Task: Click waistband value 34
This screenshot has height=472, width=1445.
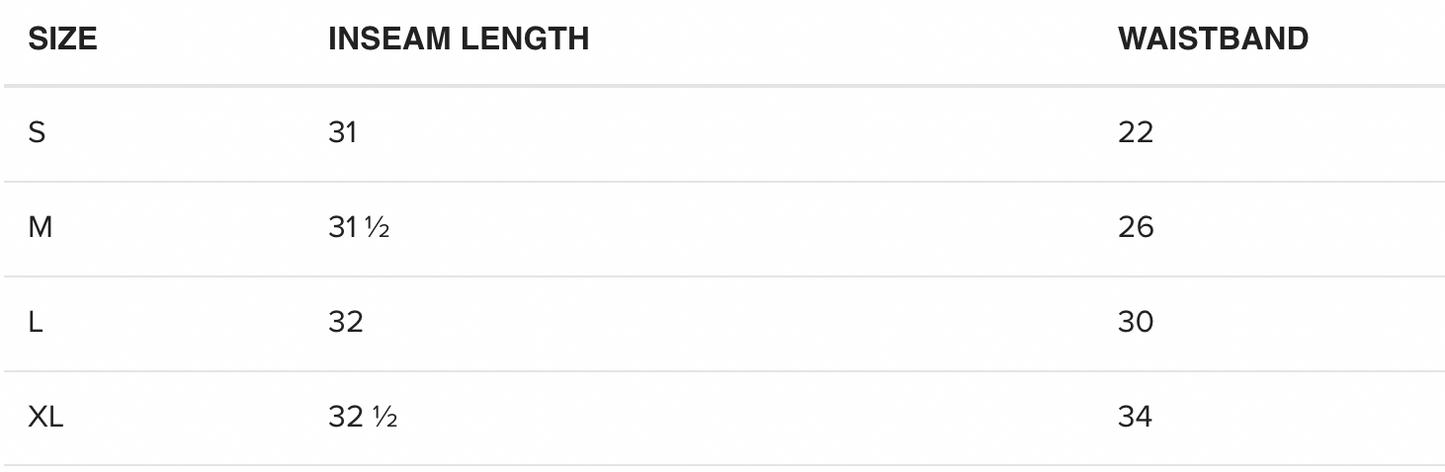Action: pyautogui.click(x=1136, y=417)
